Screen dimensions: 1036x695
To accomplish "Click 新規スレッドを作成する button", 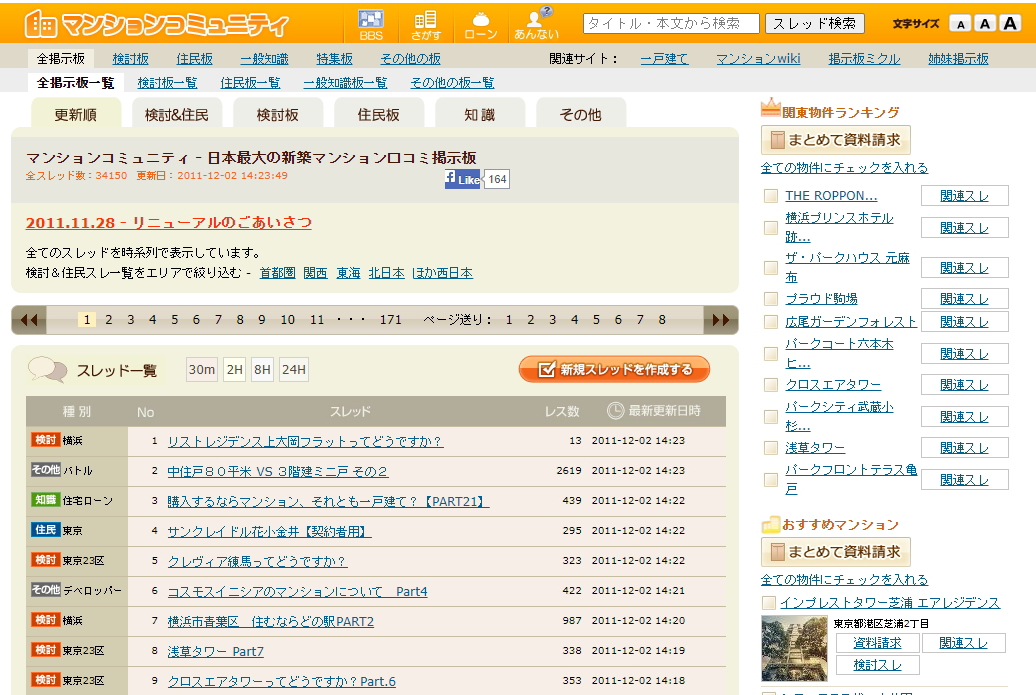I will click(x=614, y=369).
